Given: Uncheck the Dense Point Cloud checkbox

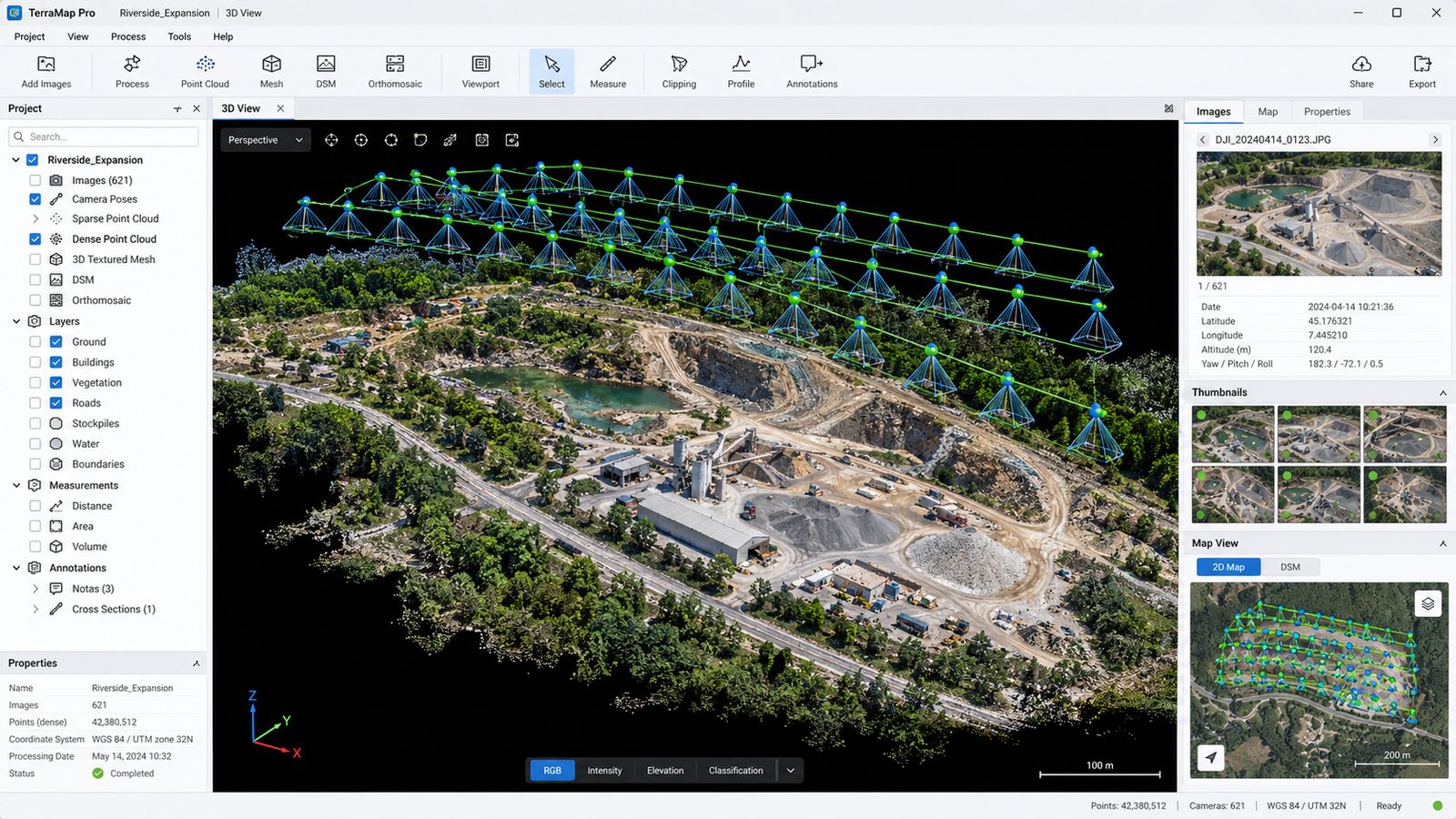Looking at the screenshot, I should point(35,239).
